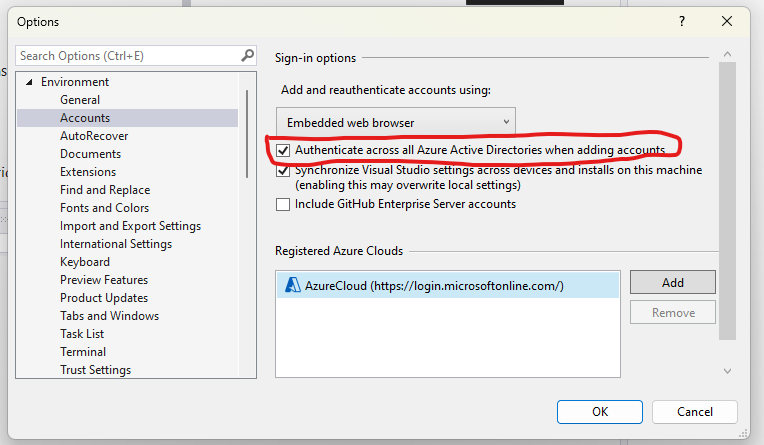Open AutoRecover settings

point(94,136)
